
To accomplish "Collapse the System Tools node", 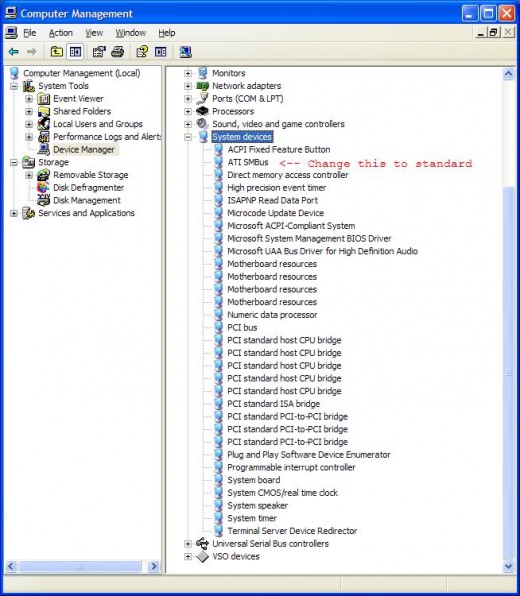I will click(14, 86).
